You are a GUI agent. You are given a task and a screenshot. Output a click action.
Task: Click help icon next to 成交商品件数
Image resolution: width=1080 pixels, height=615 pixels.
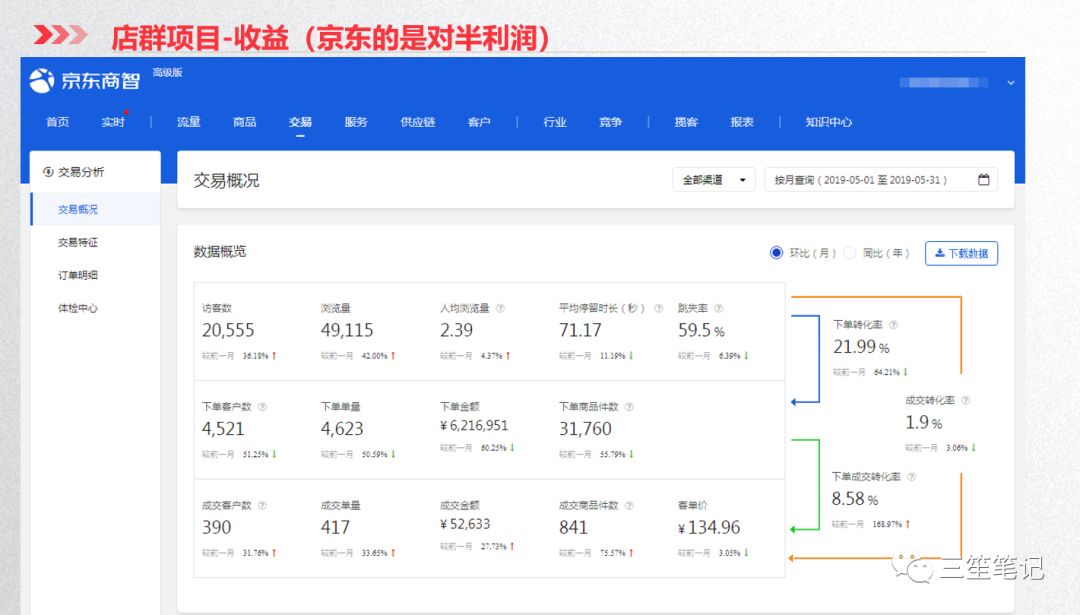[x=629, y=505]
